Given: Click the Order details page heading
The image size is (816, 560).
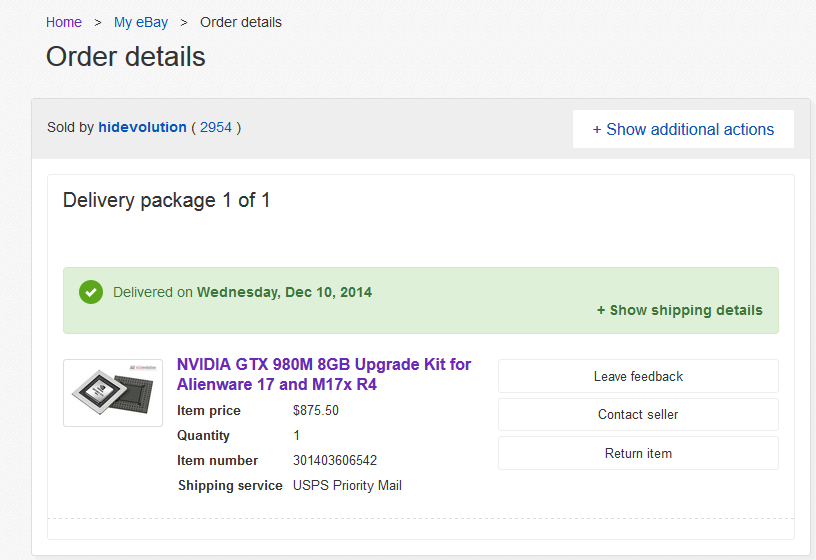Looking at the screenshot, I should click(125, 56).
